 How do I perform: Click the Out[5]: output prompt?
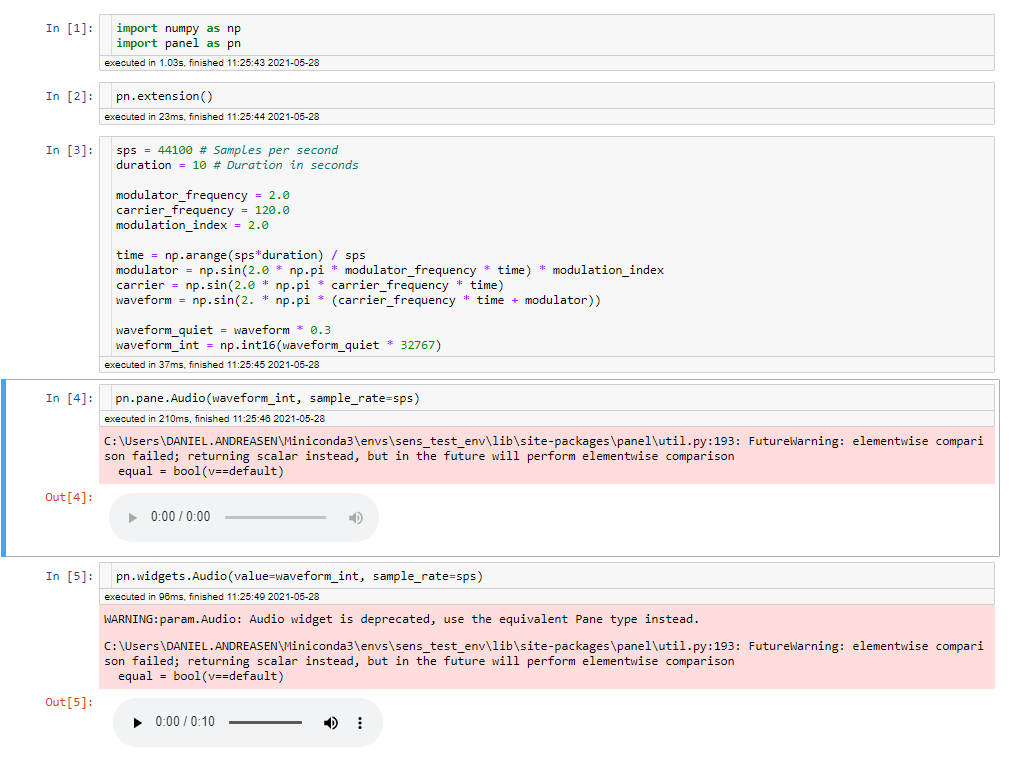69,702
